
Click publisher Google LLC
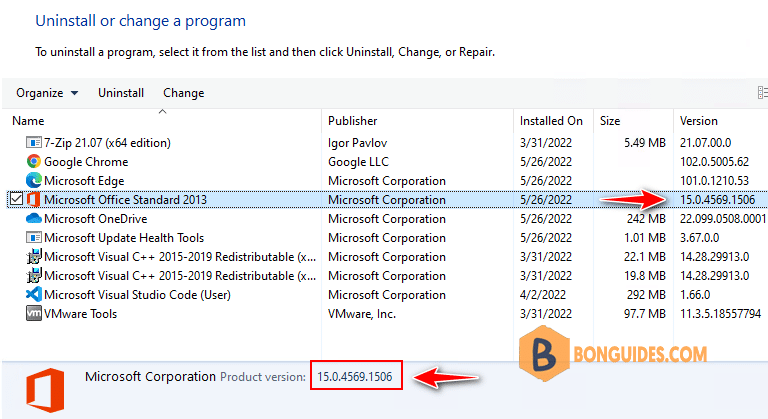(358, 162)
